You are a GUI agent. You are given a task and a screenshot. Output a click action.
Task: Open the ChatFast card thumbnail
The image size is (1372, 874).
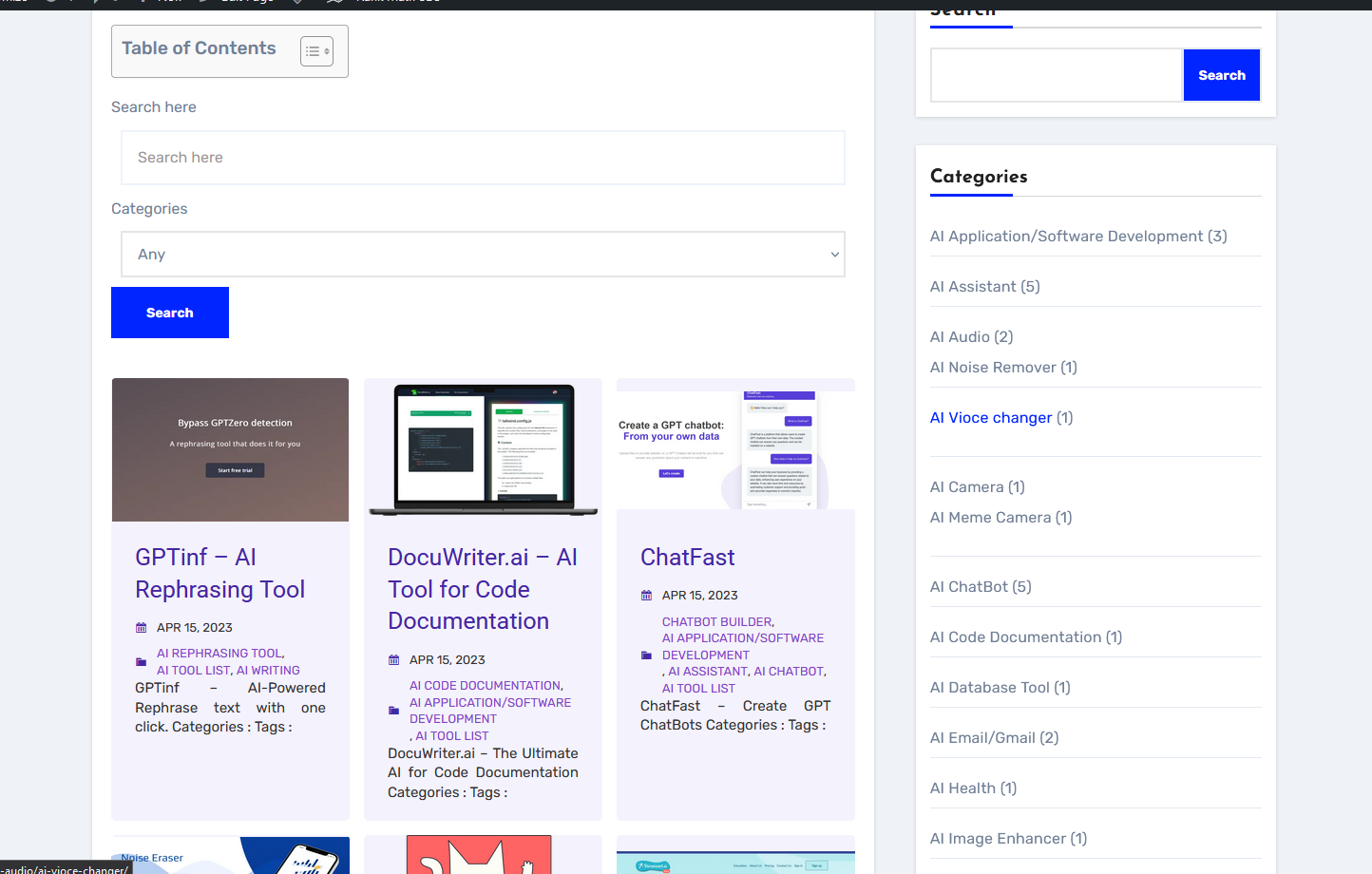pyautogui.click(x=736, y=450)
